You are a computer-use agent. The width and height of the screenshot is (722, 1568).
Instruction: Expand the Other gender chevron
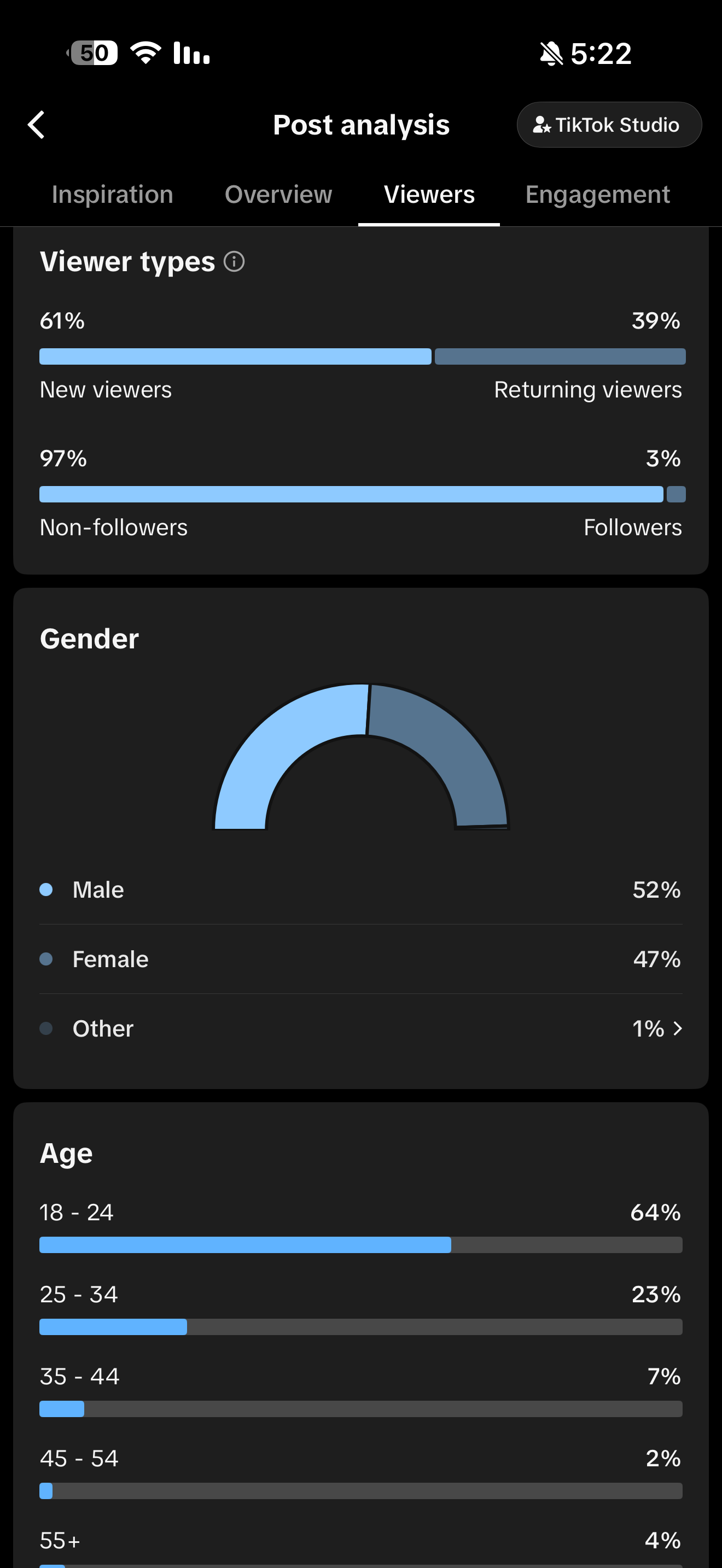pyautogui.click(x=678, y=1029)
